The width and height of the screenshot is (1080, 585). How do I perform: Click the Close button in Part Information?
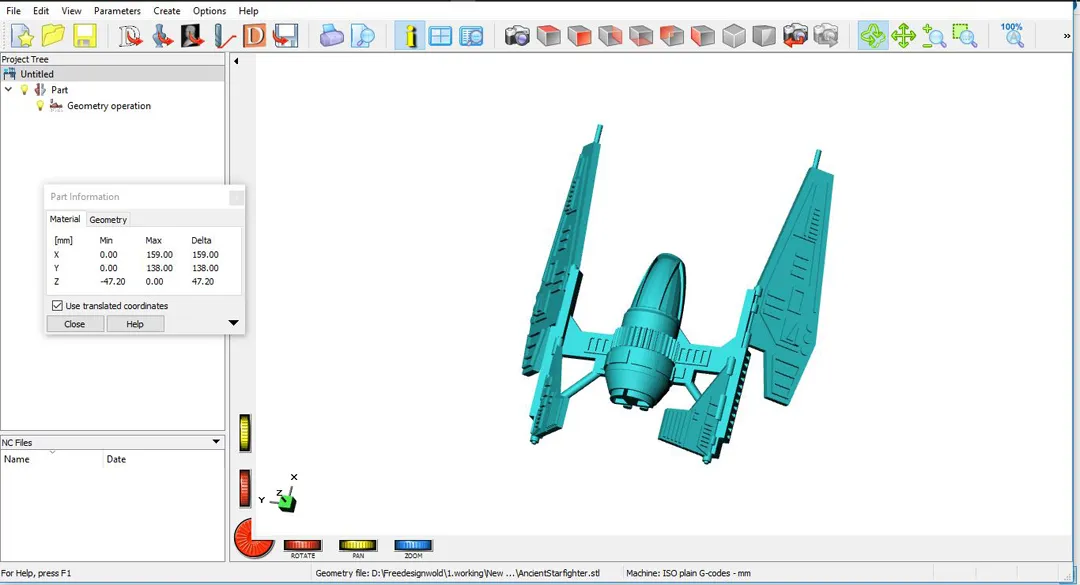(74, 324)
